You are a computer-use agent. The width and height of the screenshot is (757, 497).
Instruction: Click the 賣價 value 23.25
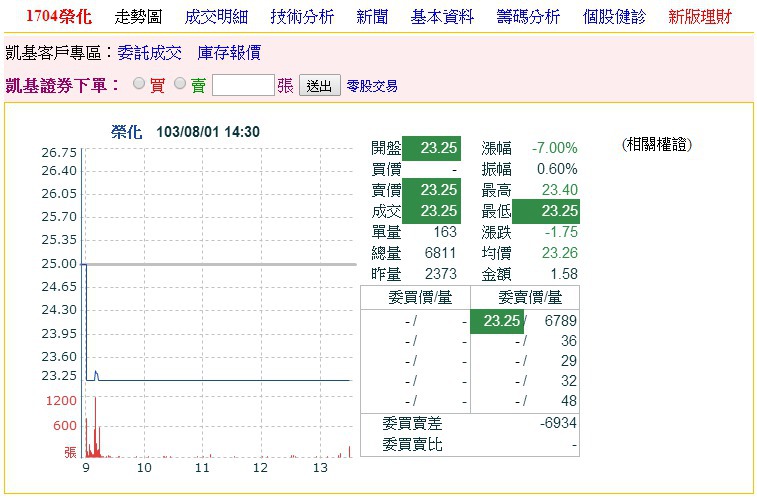(x=432, y=190)
